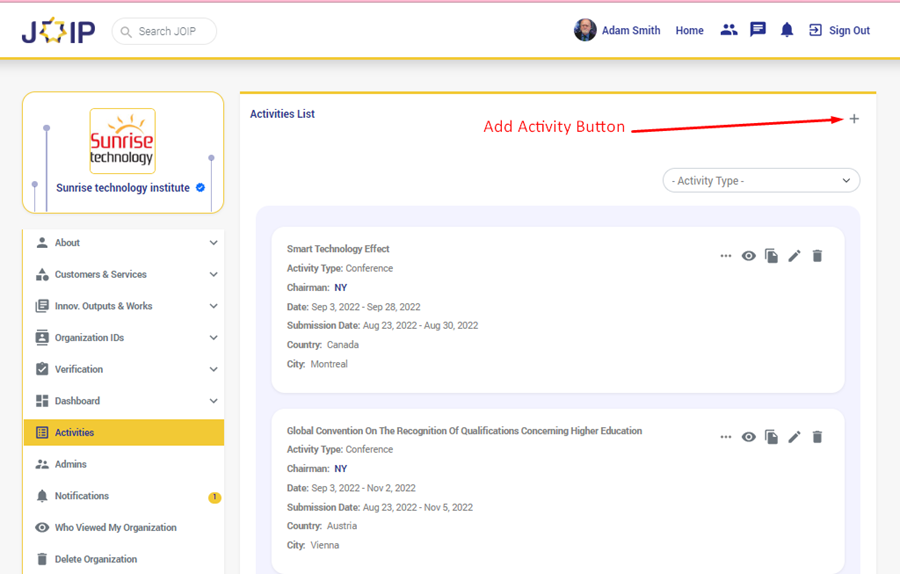Copy the Smart Technology Effect activity

click(771, 256)
